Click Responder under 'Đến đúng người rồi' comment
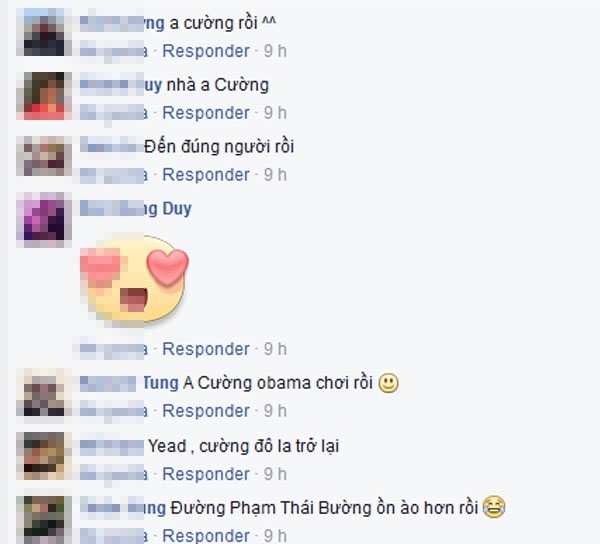 pyautogui.click(x=206, y=175)
